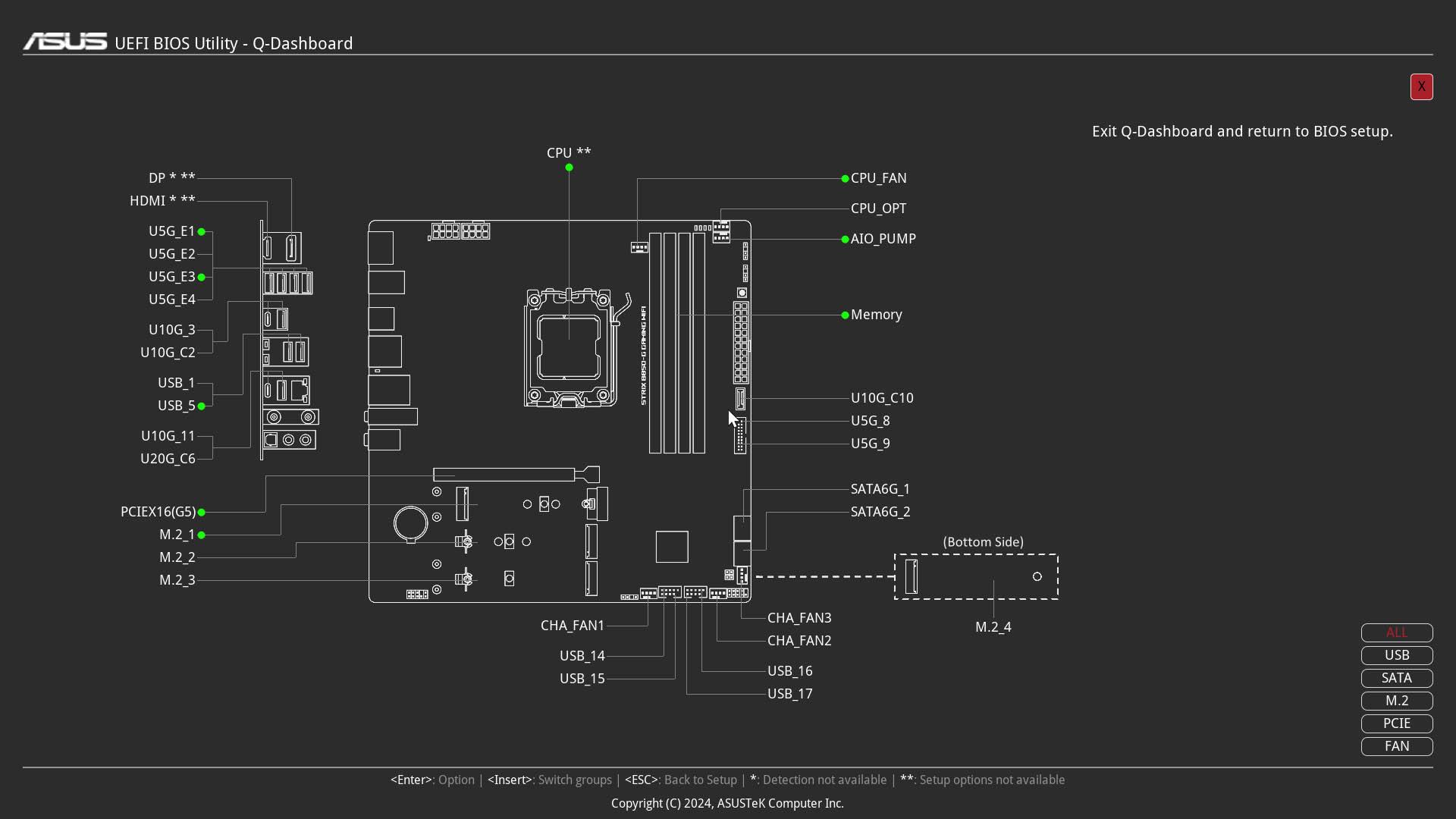Select the CPU label above the socket
This screenshot has height=819, width=1456.
pos(569,152)
